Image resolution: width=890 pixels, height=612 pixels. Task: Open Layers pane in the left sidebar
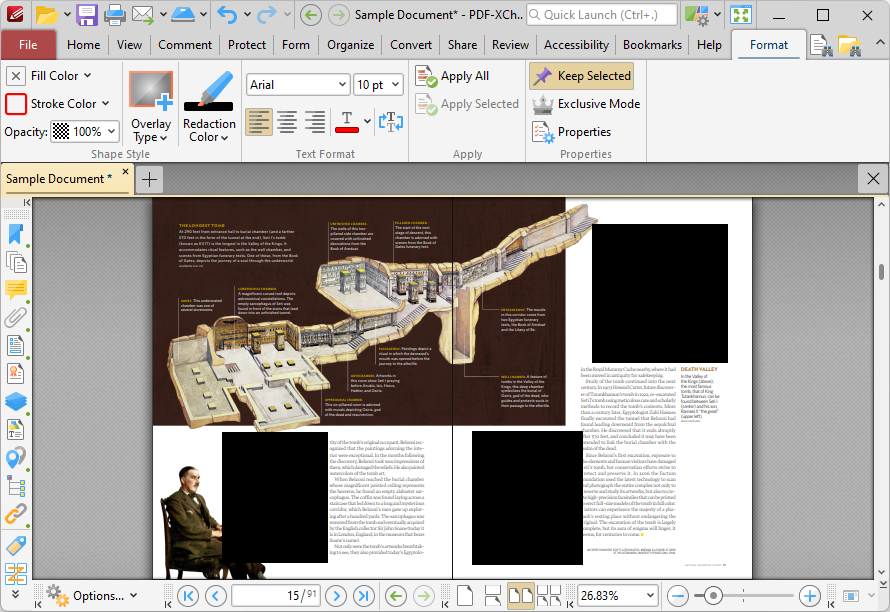16,401
